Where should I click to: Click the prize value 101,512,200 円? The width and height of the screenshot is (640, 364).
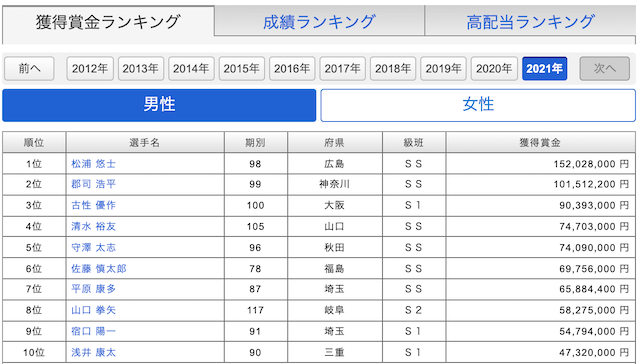click(x=591, y=184)
